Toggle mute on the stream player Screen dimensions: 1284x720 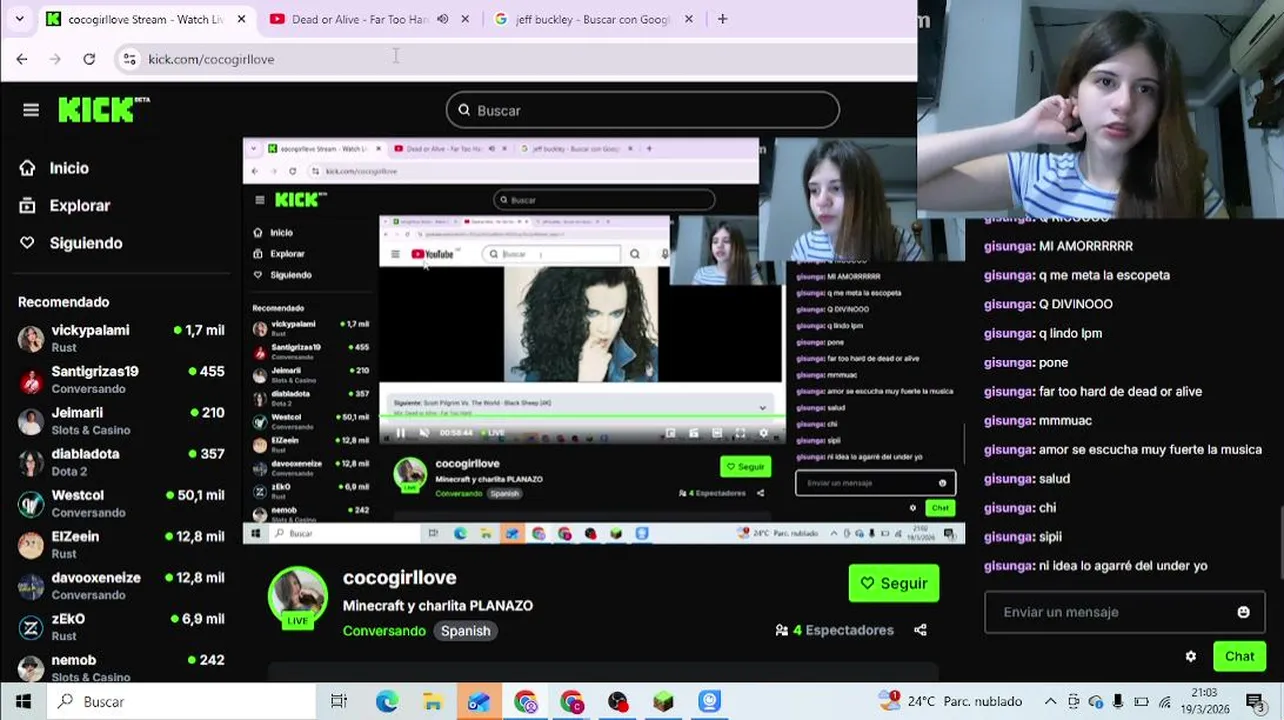424,433
